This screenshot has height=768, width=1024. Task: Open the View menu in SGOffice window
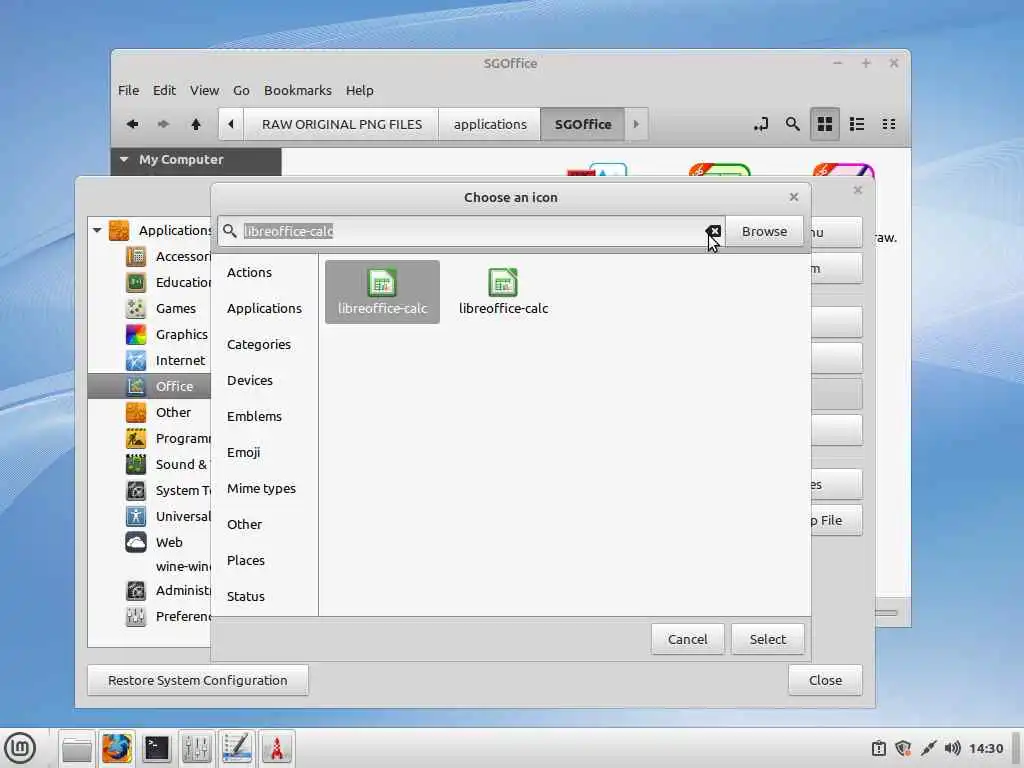click(204, 90)
